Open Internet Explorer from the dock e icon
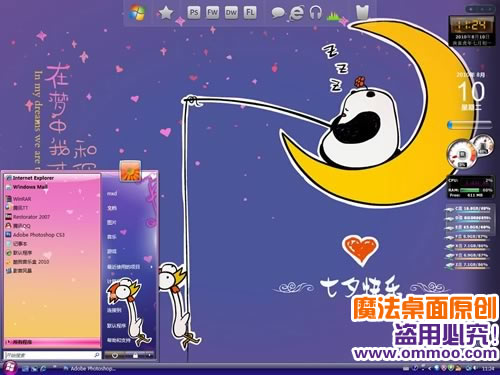 [x=296, y=13]
